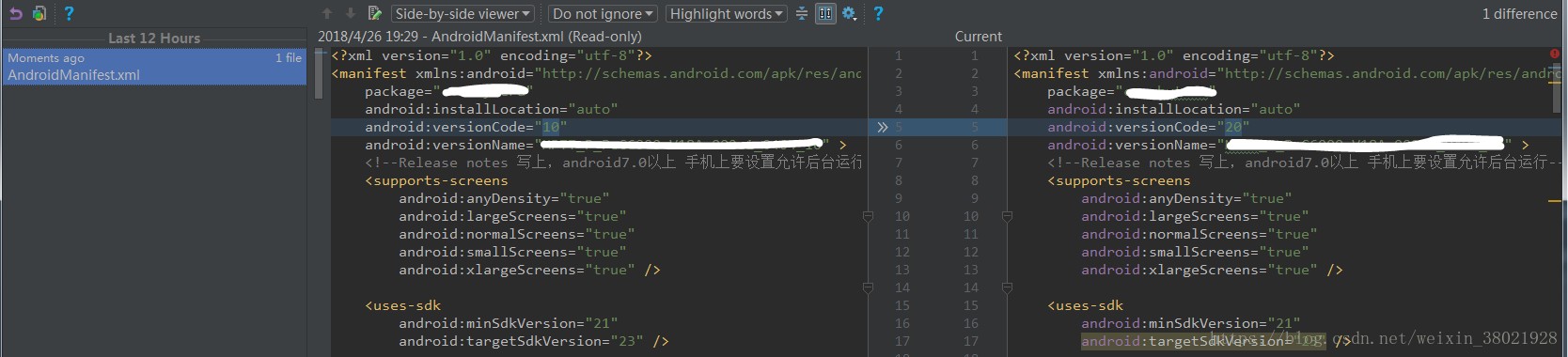
Task: Click minSdkVersion="21" in Current pane
Action: (1190, 323)
